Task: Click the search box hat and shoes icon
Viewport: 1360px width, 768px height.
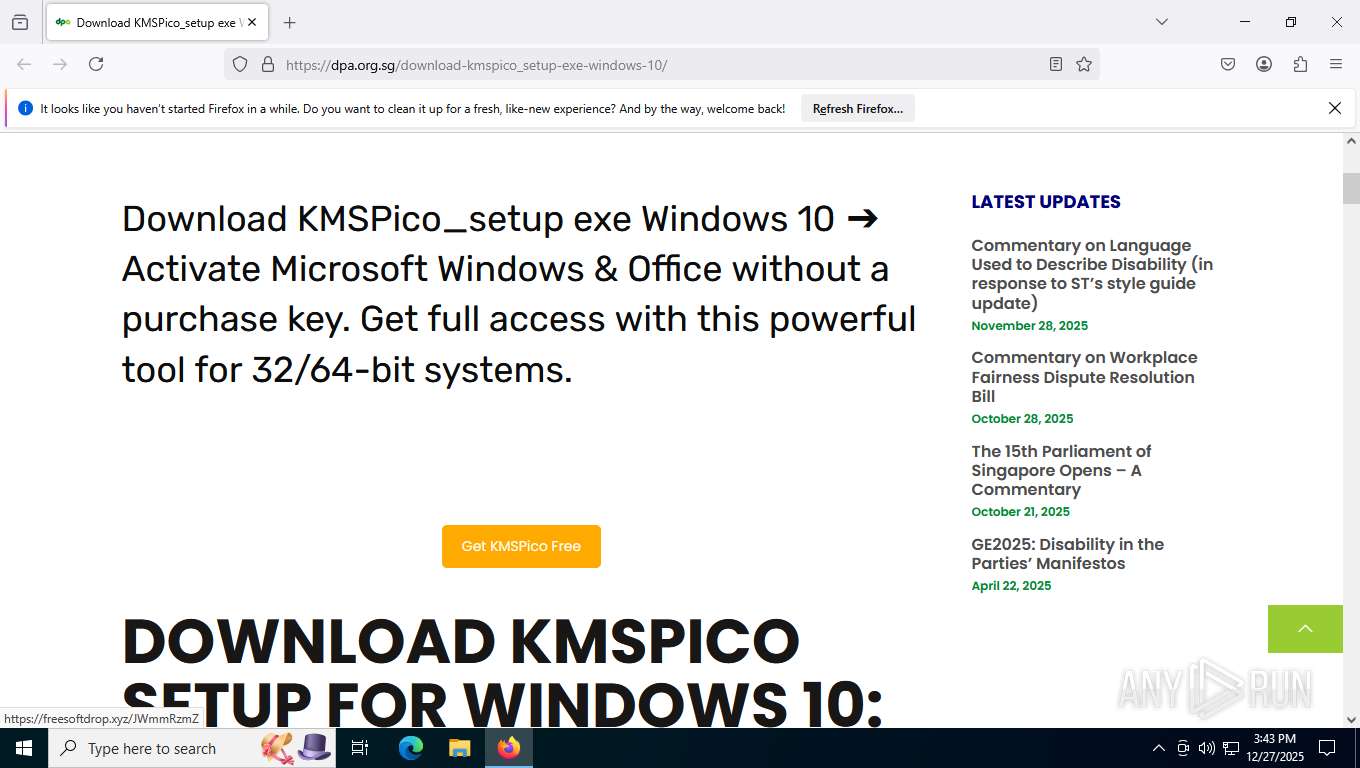Action: pyautogui.click(x=296, y=748)
